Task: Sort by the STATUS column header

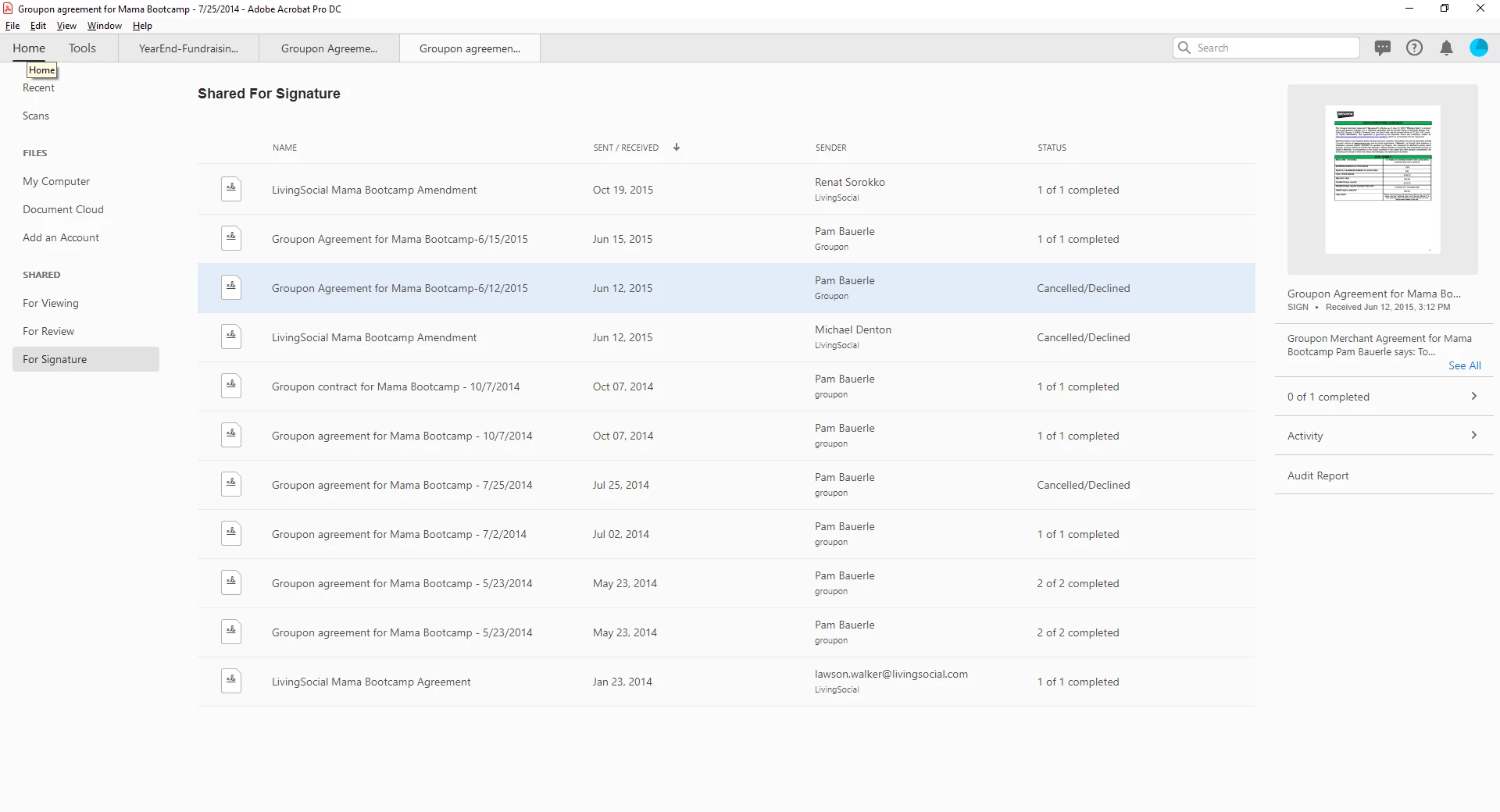Action: (1052, 148)
